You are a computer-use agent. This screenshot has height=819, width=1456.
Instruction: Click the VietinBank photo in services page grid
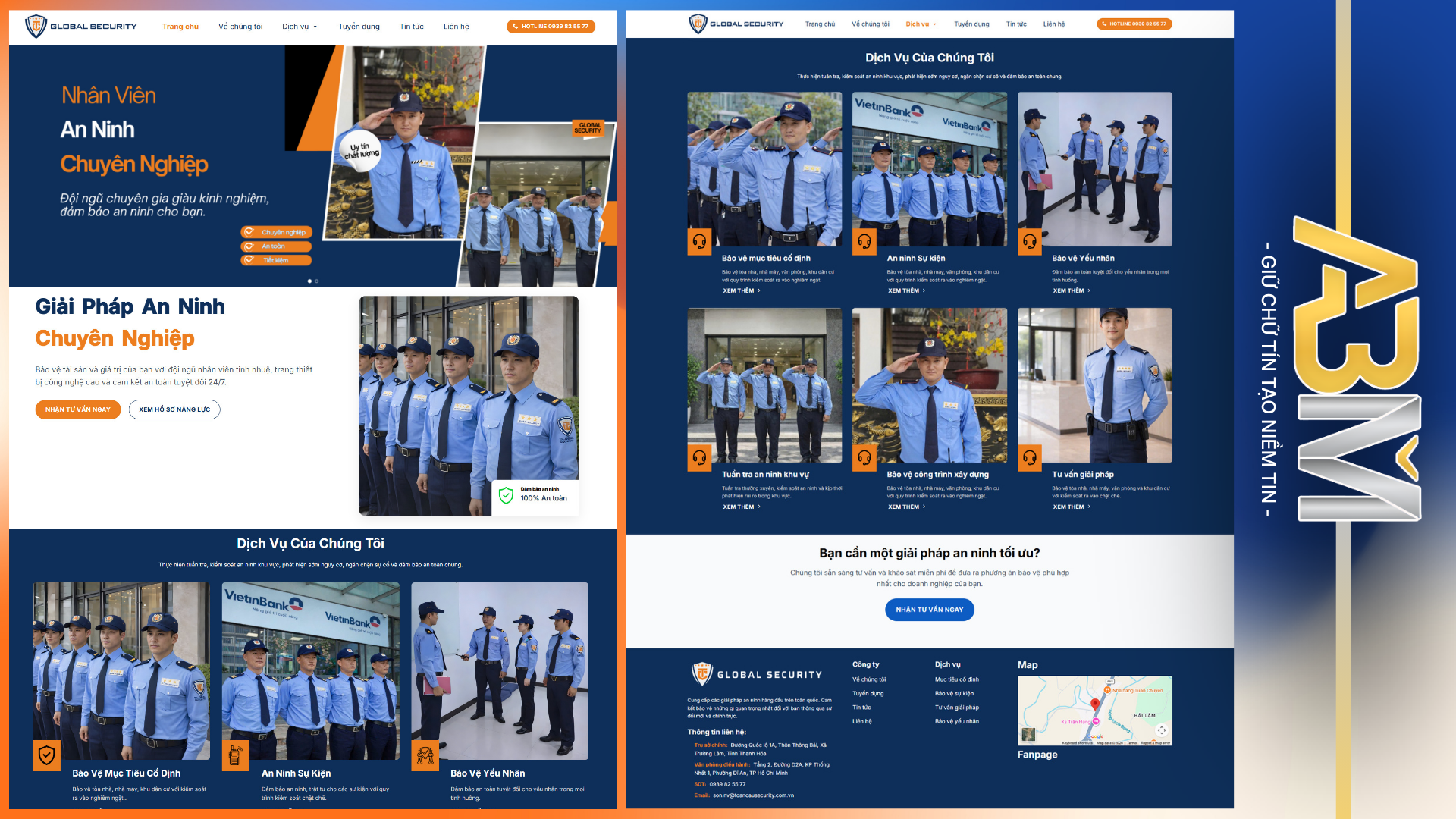coord(930,169)
